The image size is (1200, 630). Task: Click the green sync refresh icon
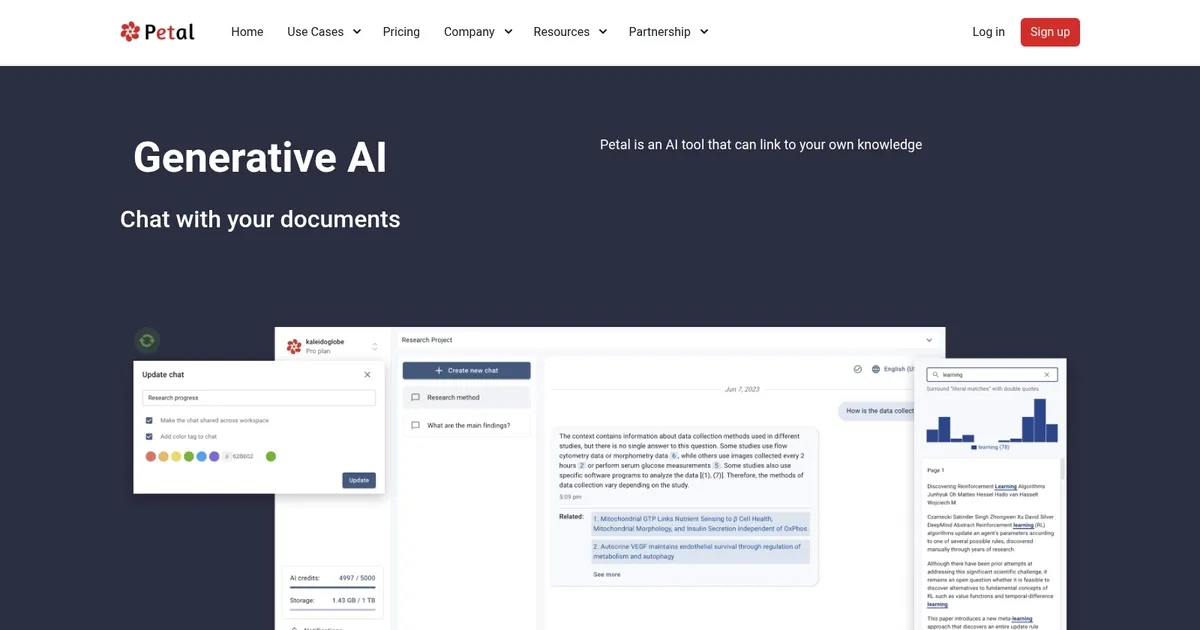click(147, 341)
